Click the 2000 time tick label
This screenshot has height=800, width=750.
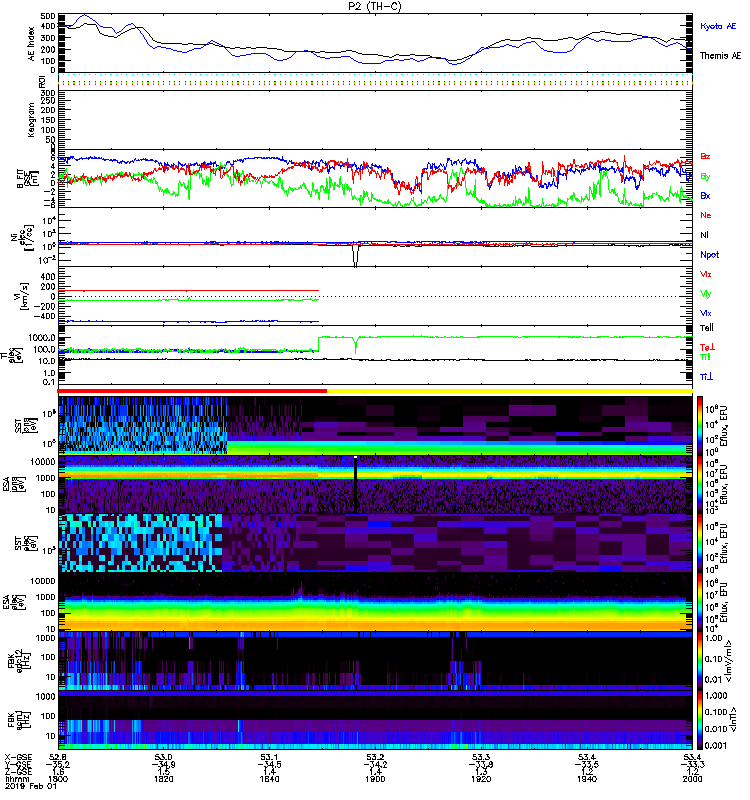pos(692,779)
